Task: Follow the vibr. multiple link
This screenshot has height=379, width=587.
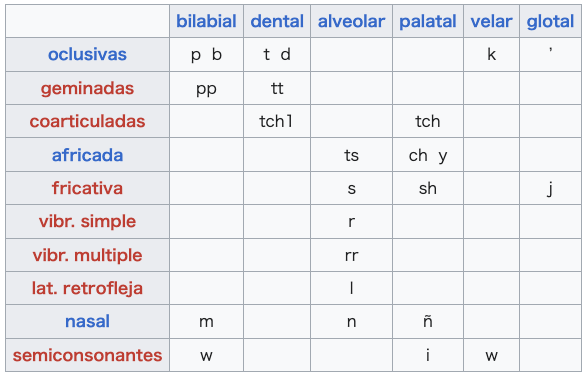Action: tap(87, 255)
